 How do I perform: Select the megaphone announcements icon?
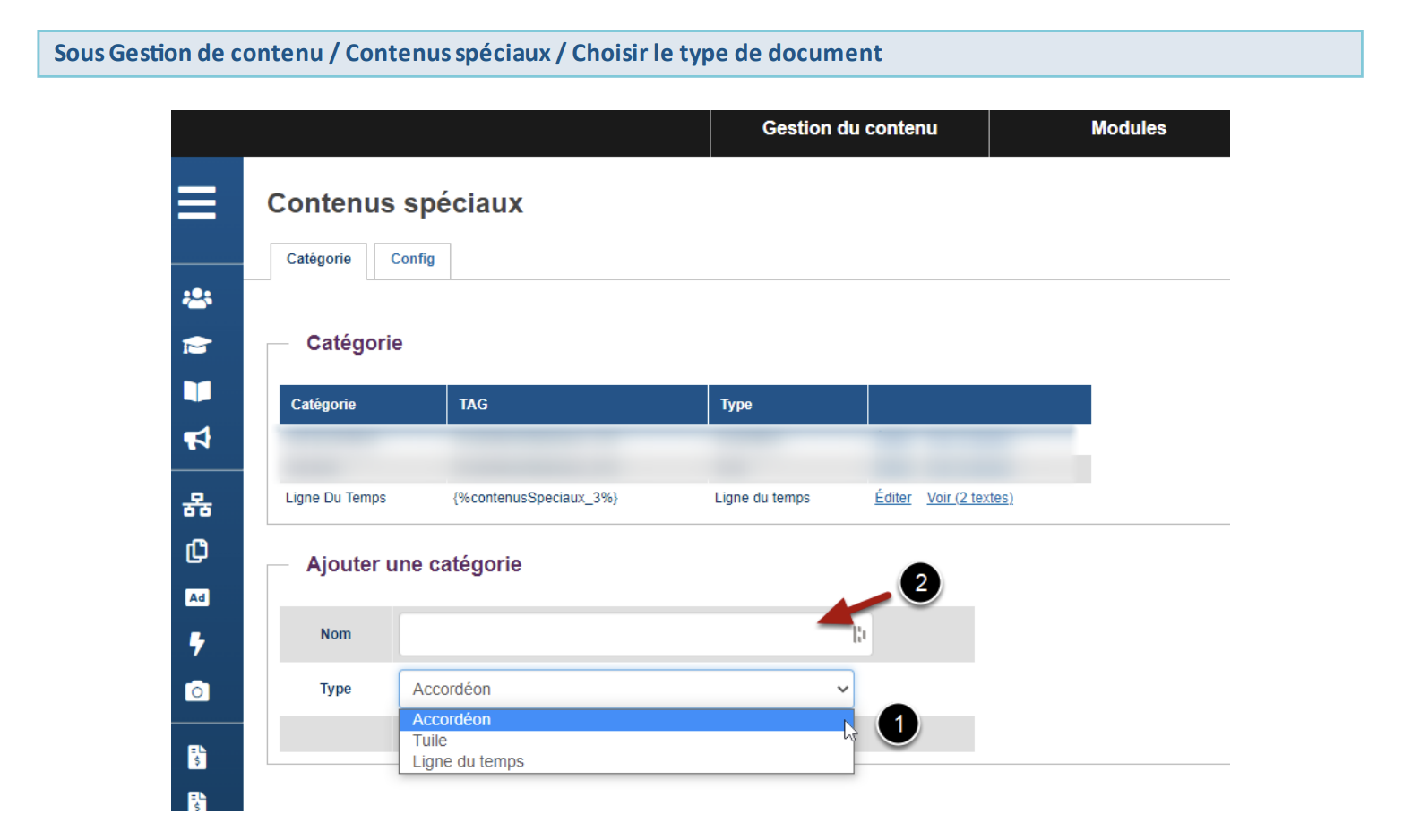pyautogui.click(x=197, y=438)
